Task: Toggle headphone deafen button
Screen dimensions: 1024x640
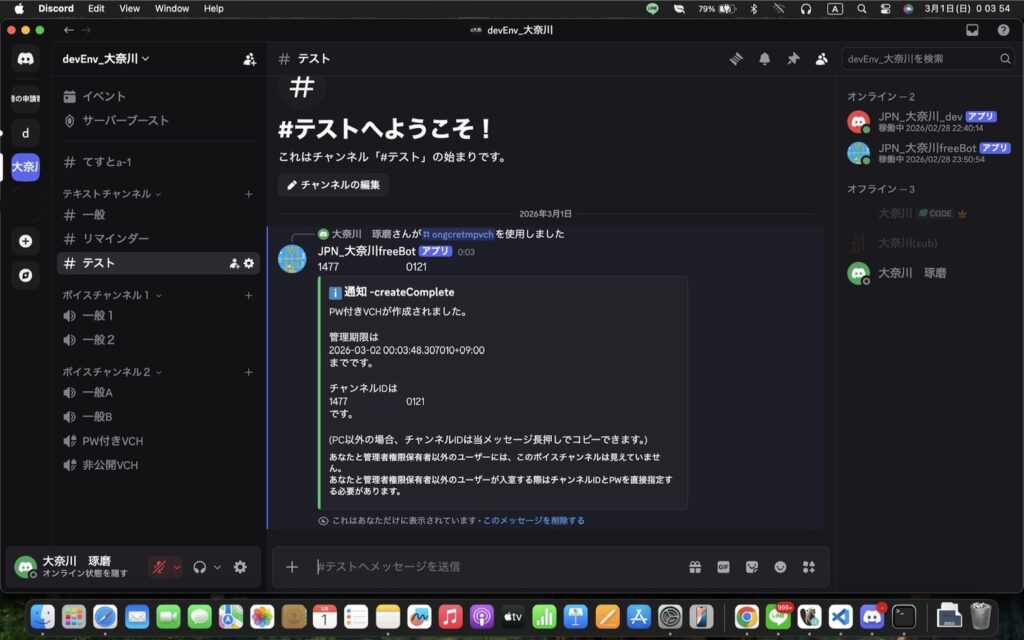Action: (x=200, y=567)
